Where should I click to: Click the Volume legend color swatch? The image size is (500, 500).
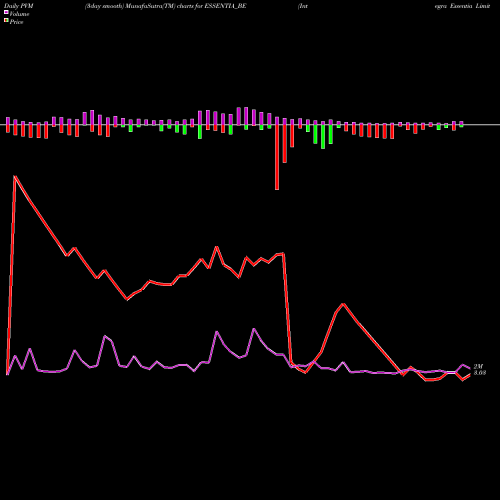6,13
